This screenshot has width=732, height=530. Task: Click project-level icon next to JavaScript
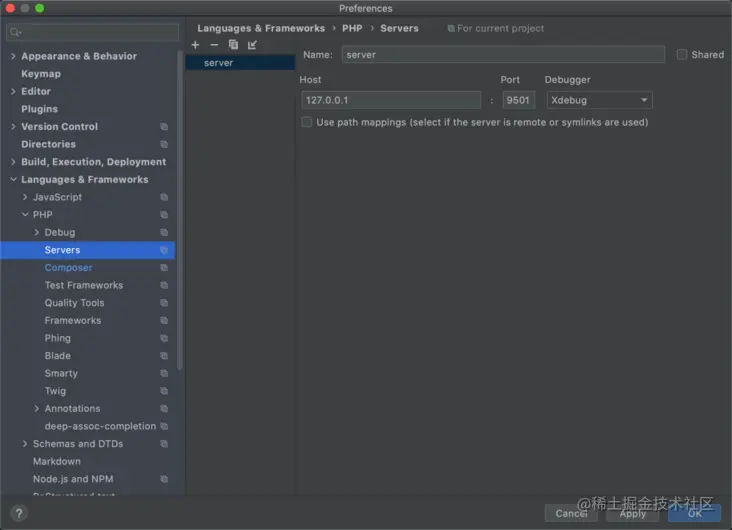[x=164, y=197]
